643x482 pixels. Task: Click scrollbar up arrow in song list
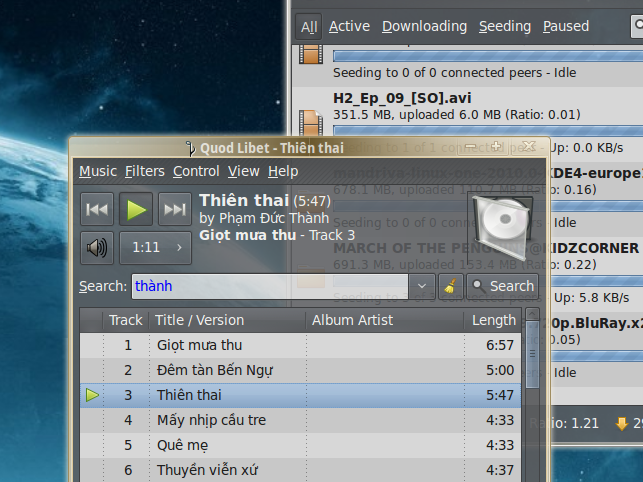point(532,314)
